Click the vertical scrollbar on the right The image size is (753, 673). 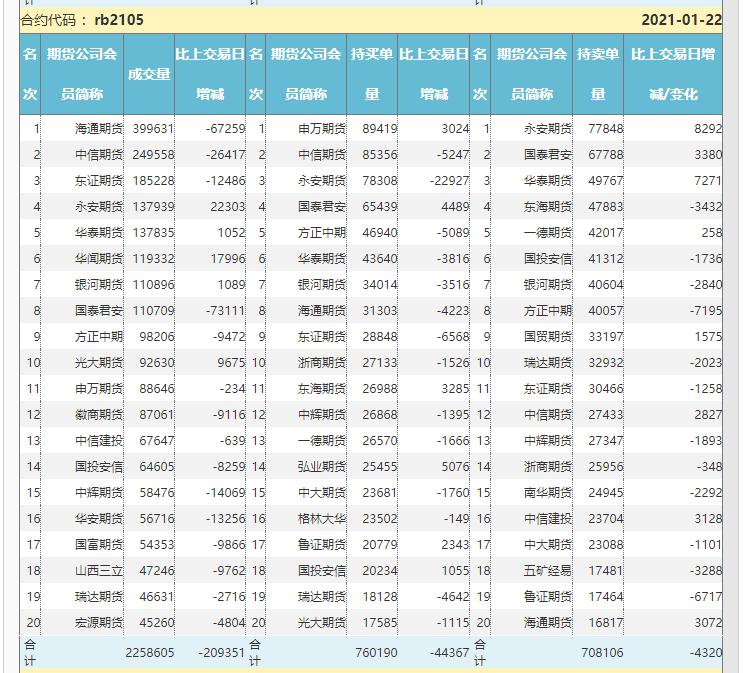tap(731, 336)
